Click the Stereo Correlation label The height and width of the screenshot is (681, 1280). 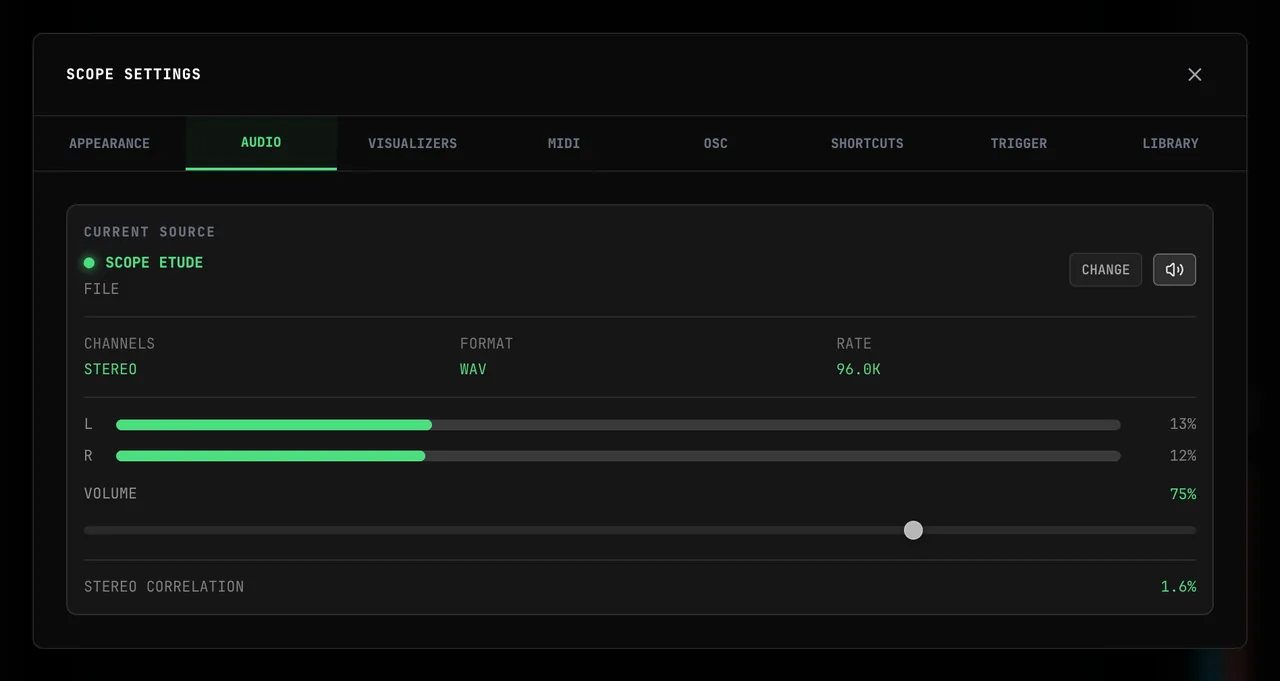(x=164, y=586)
